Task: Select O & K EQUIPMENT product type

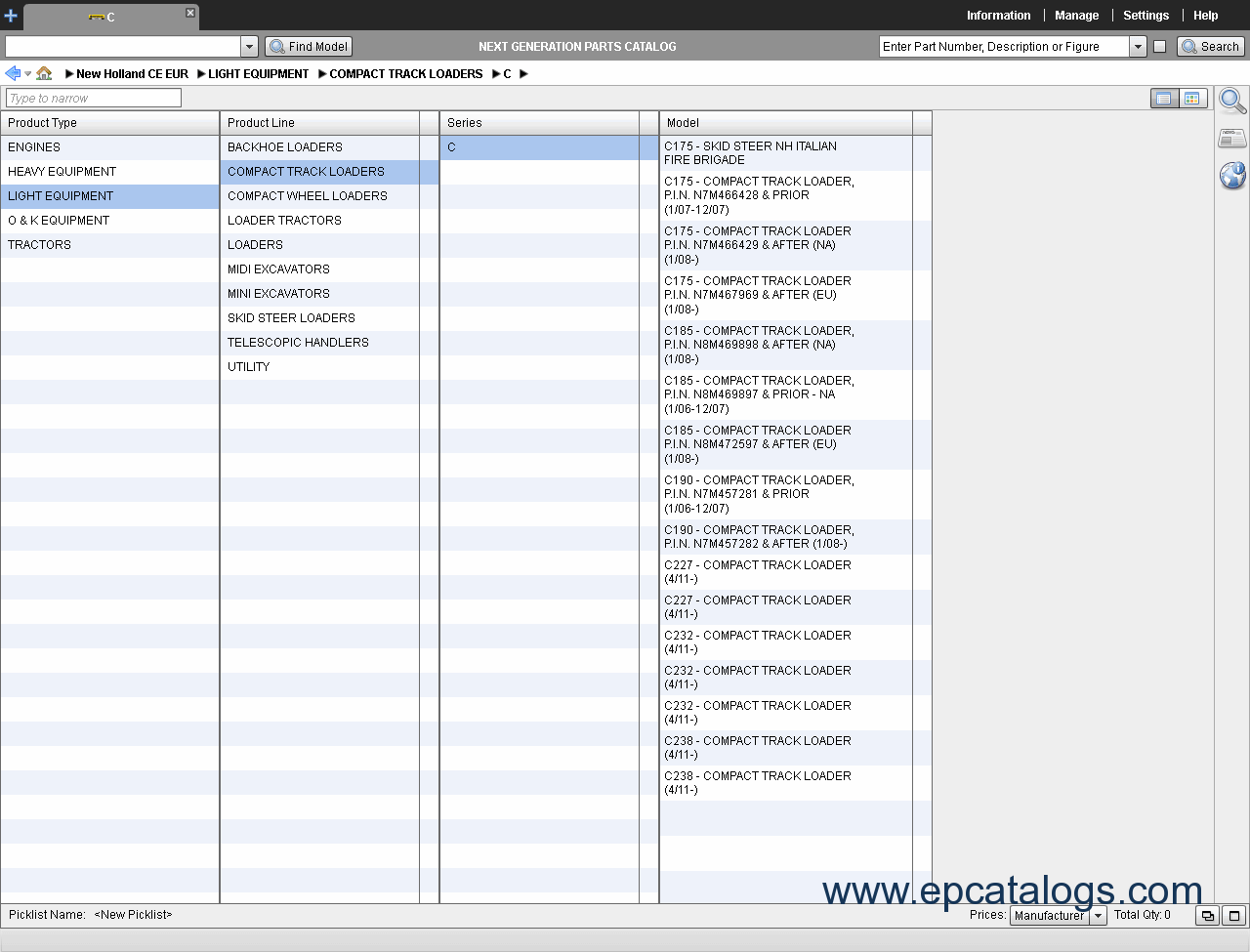Action: [x=110, y=221]
